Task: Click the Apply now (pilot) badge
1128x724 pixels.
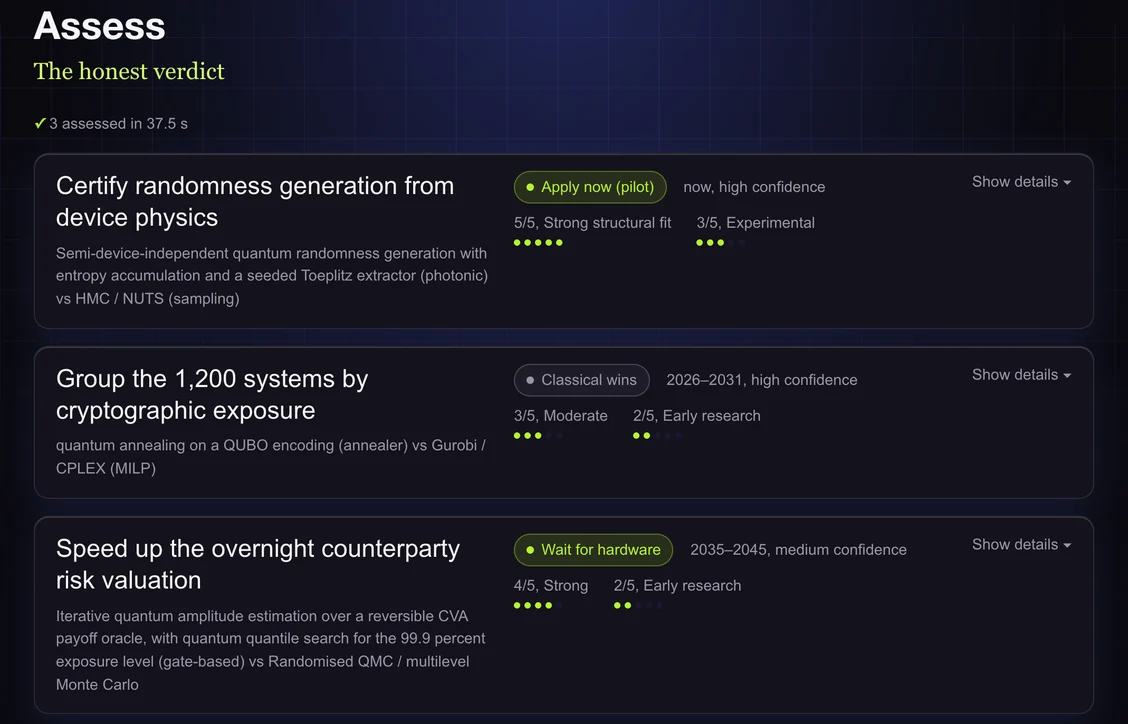Action: (x=590, y=187)
